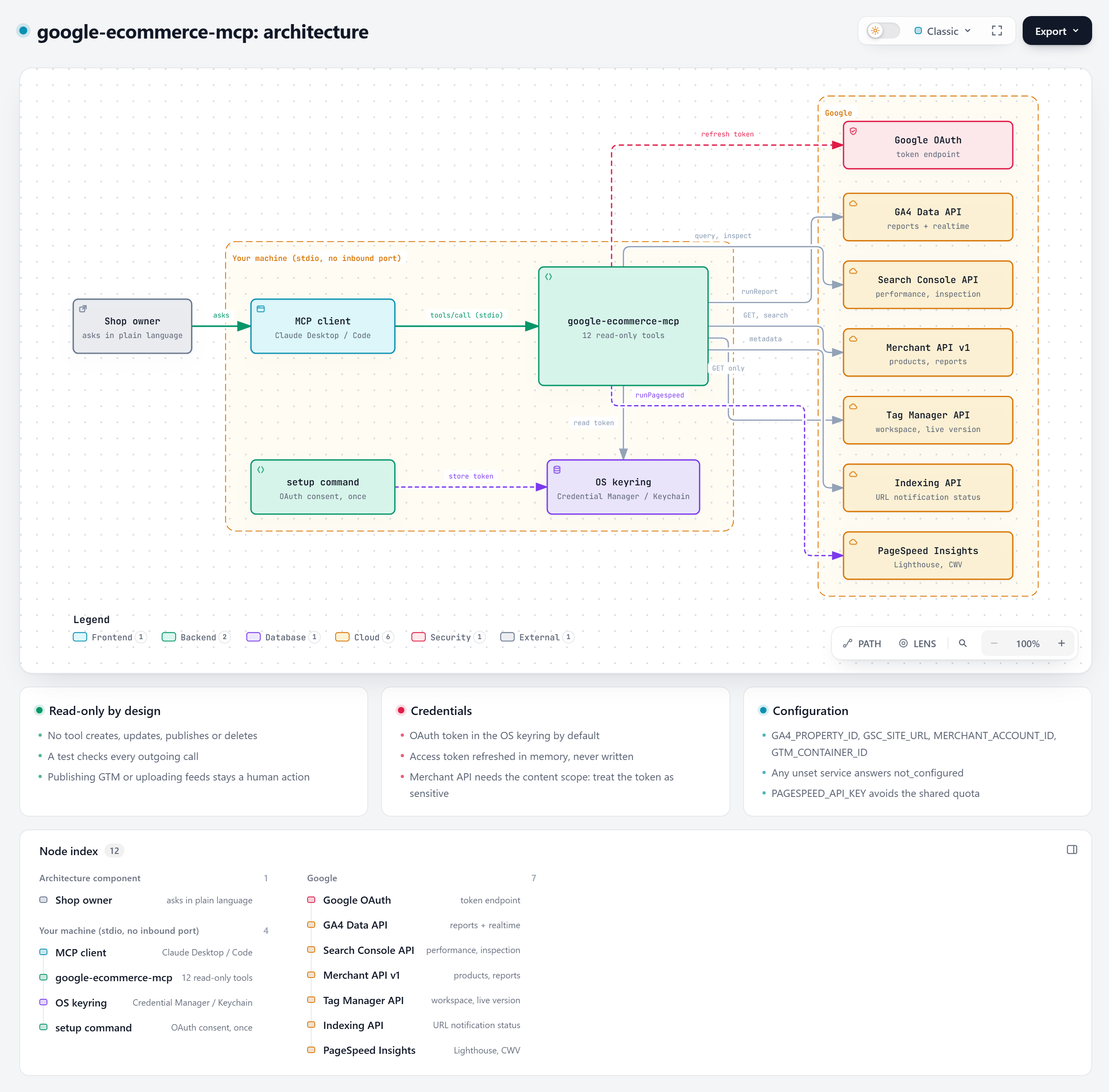1109x1092 pixels.
Task: Select the Shop owner node
Action: coord(133,326)
